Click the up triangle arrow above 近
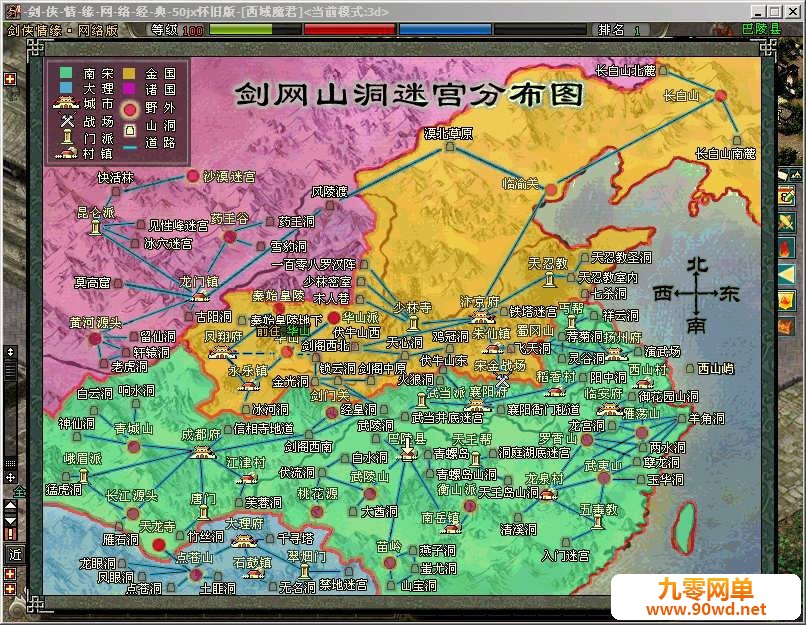Viewport: 806px width, 625px height. pos(10,506)
